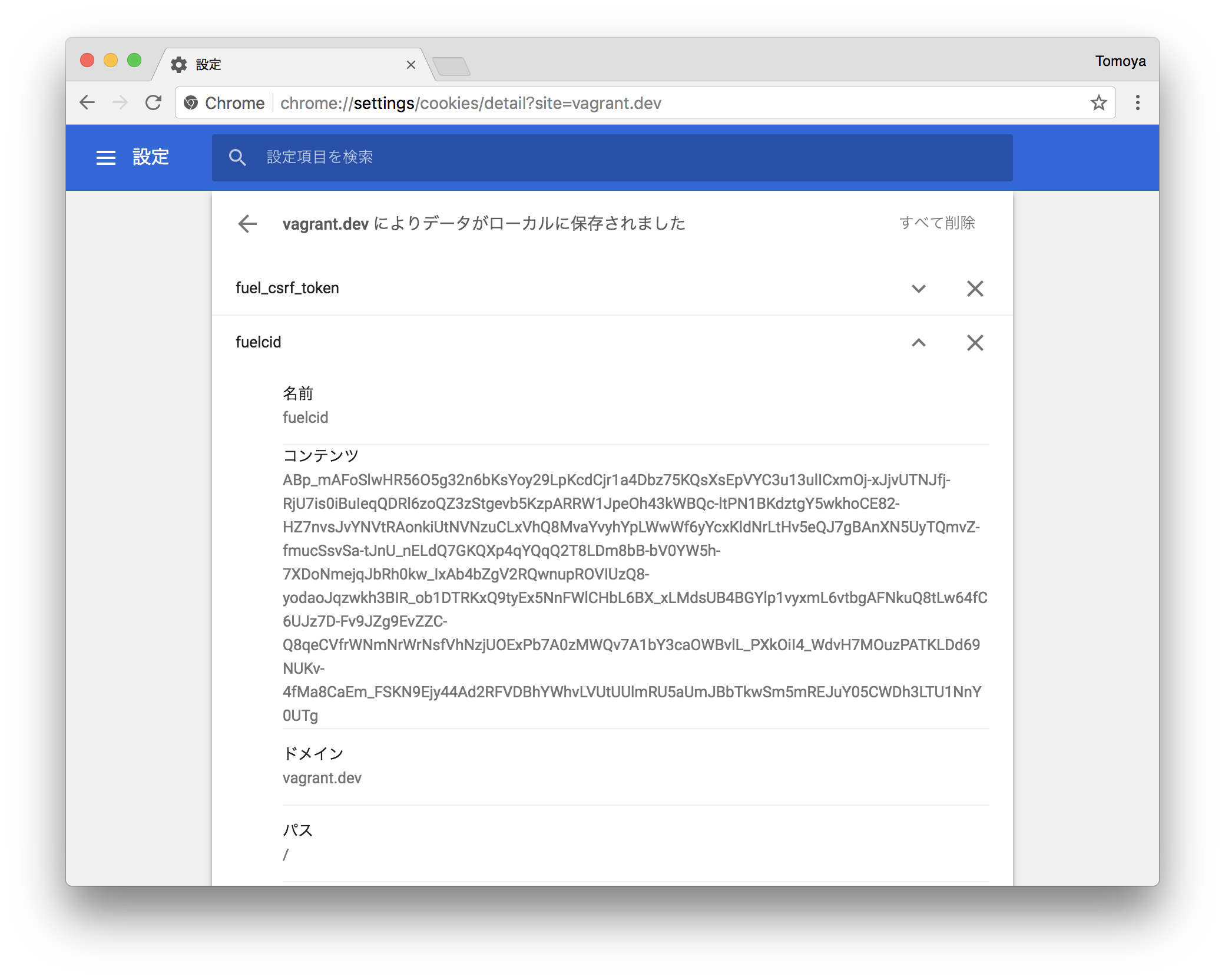This screenshot has height=980, width=1225.
Task: Click the Tomoya profile name
Action: (1119, 61)
